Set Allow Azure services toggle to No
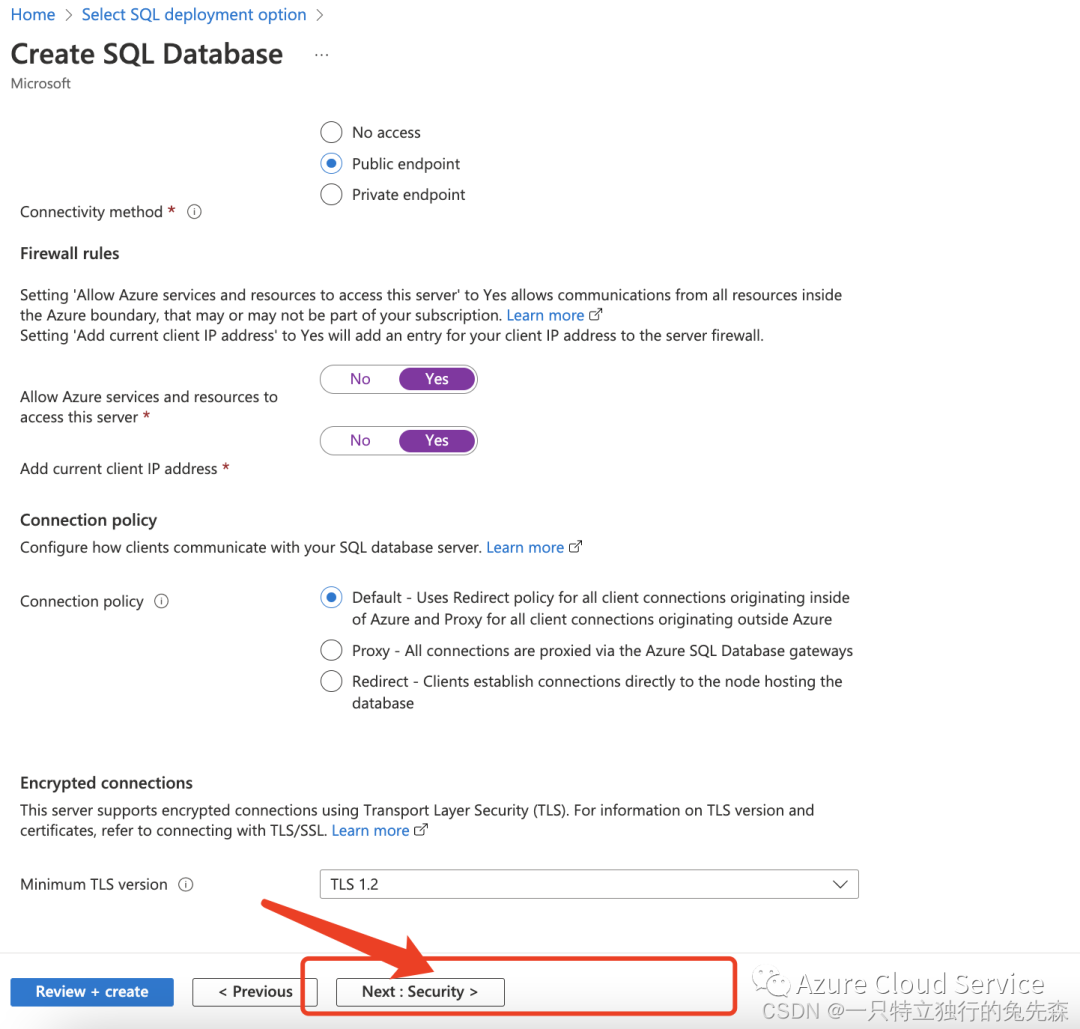Viewport: 1080px width, 1029px height. [360, 379]
